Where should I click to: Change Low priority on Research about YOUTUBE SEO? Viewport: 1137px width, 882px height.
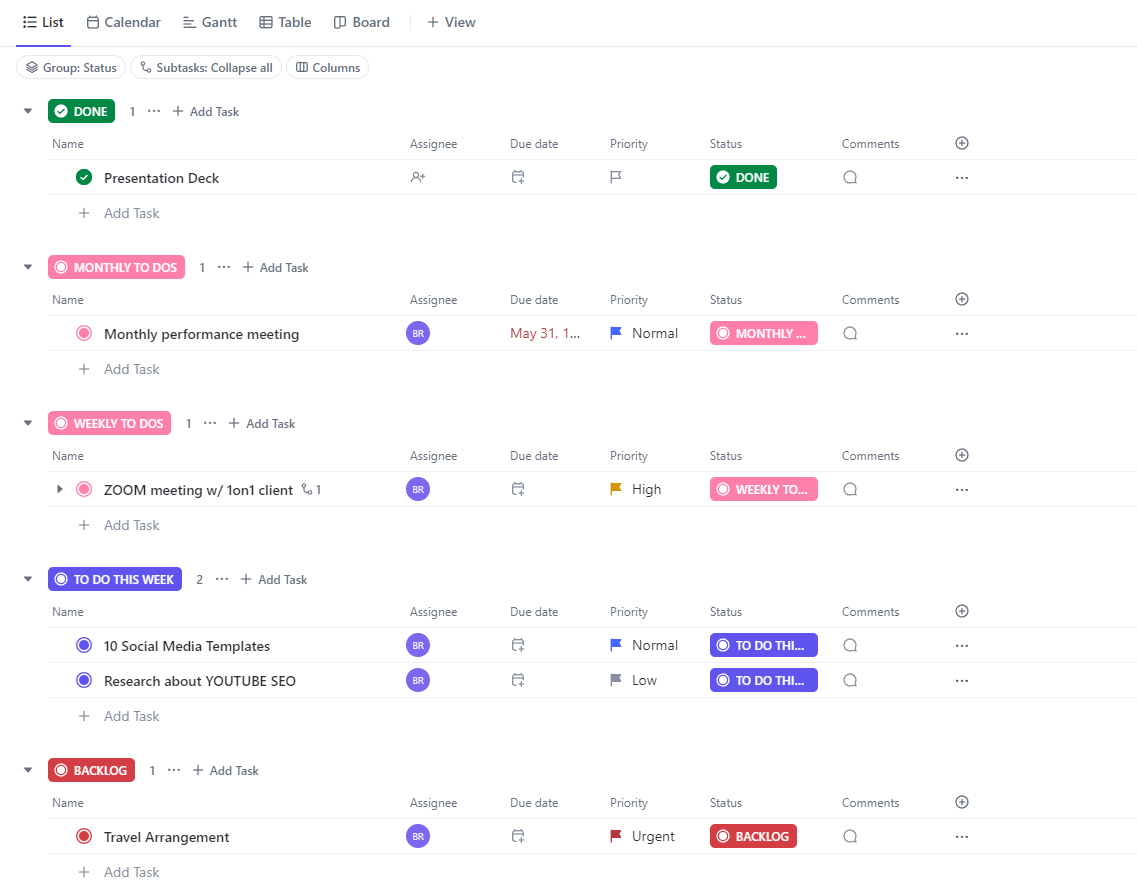coord(634,680)
